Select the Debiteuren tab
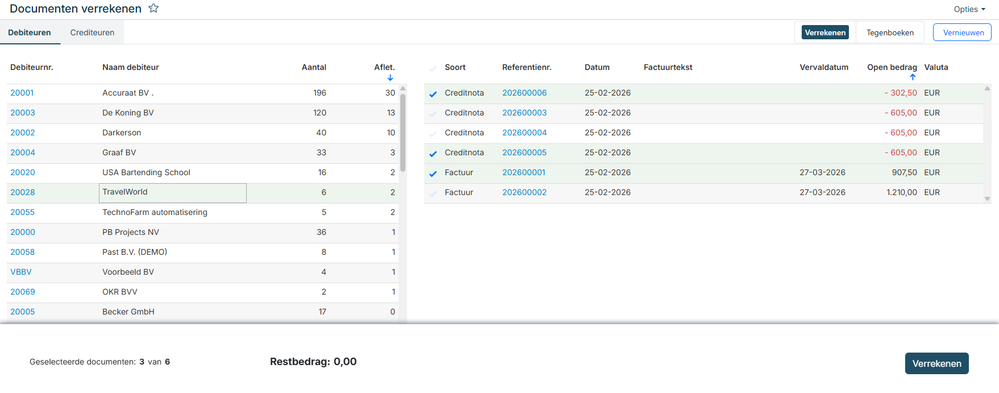 pos(29,32)
